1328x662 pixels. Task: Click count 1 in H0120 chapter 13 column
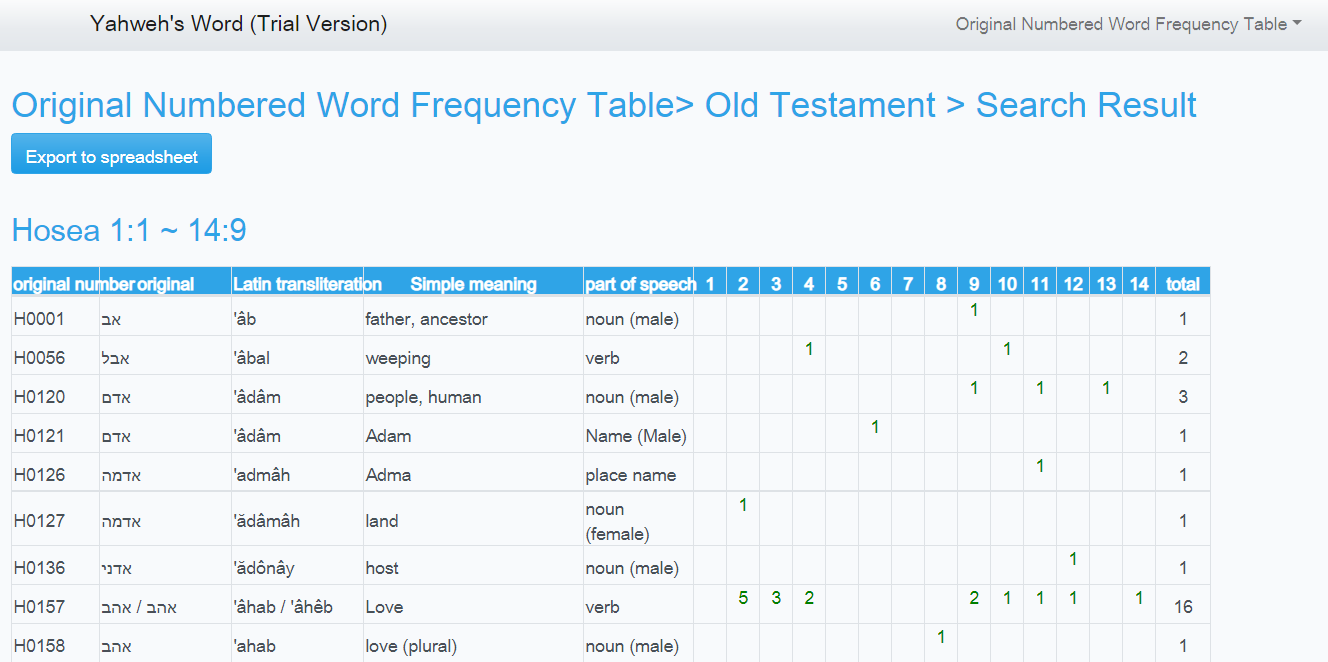(x=1106, y=388)
